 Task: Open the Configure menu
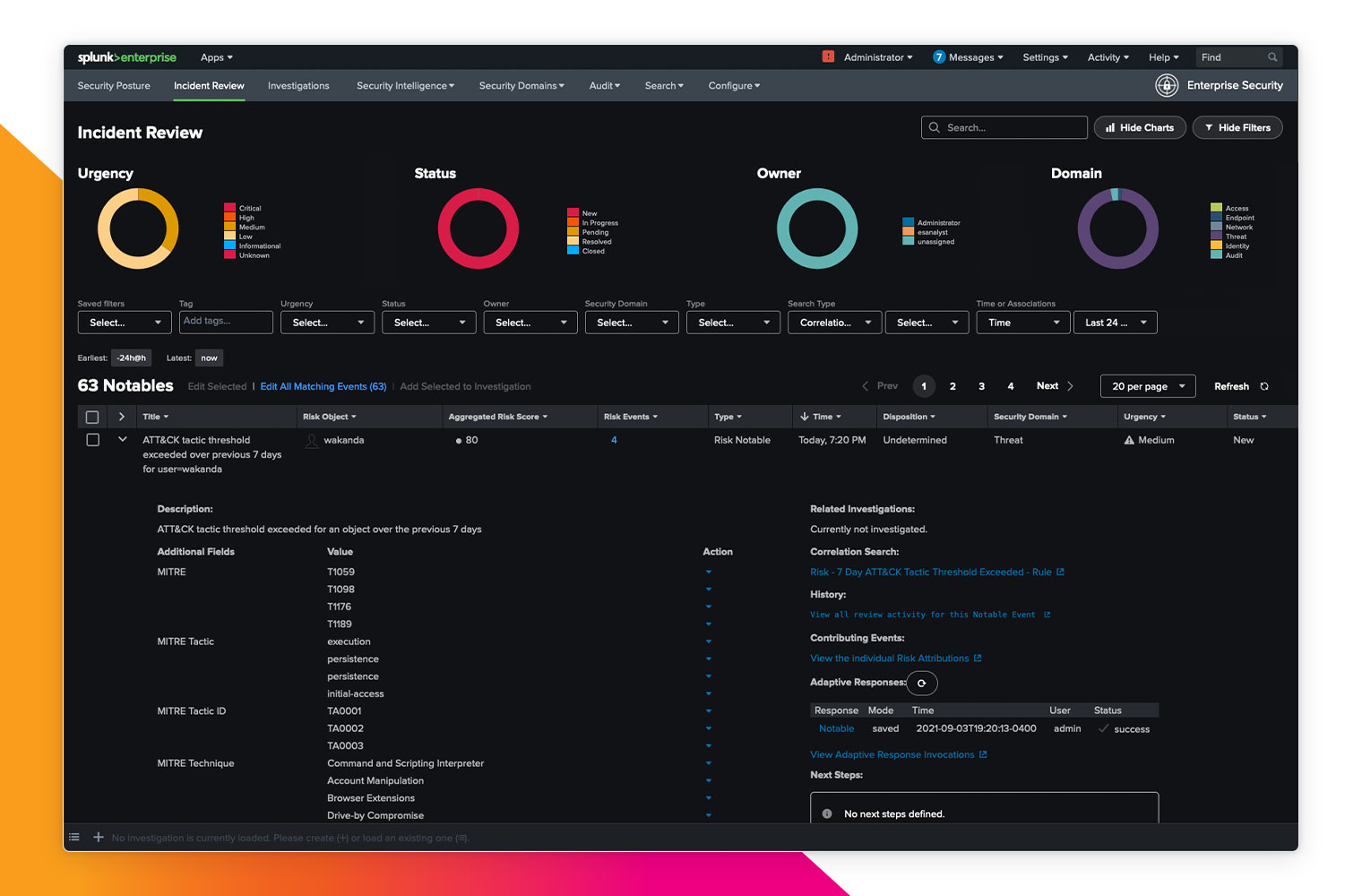(734, 86)
